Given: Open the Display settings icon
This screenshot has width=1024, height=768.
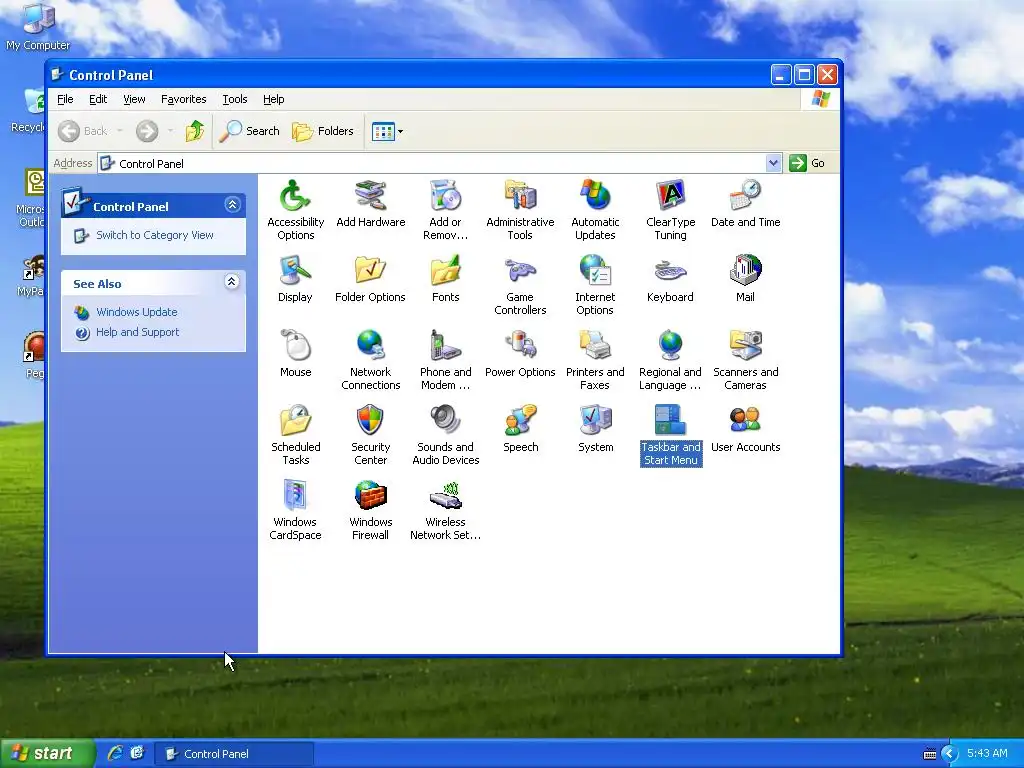Looking at the screenshot, I should tap(295, 279).
